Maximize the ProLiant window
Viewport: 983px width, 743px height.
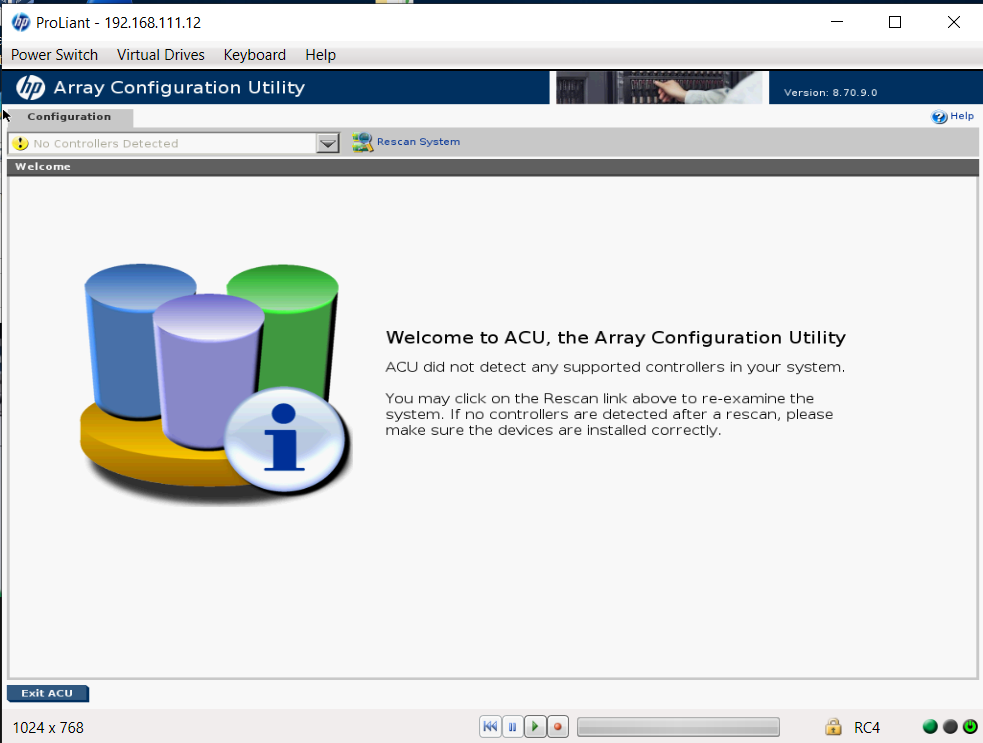pyautogui.click(x=895, y=23)
